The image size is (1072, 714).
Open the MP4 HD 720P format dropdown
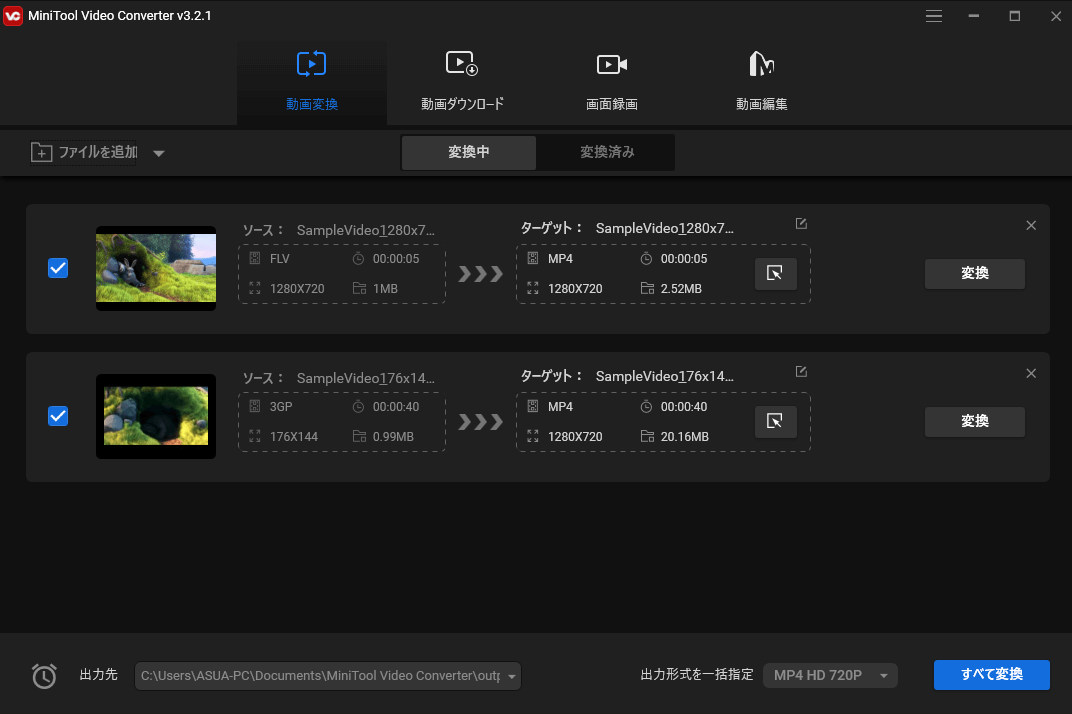[830, 675]
